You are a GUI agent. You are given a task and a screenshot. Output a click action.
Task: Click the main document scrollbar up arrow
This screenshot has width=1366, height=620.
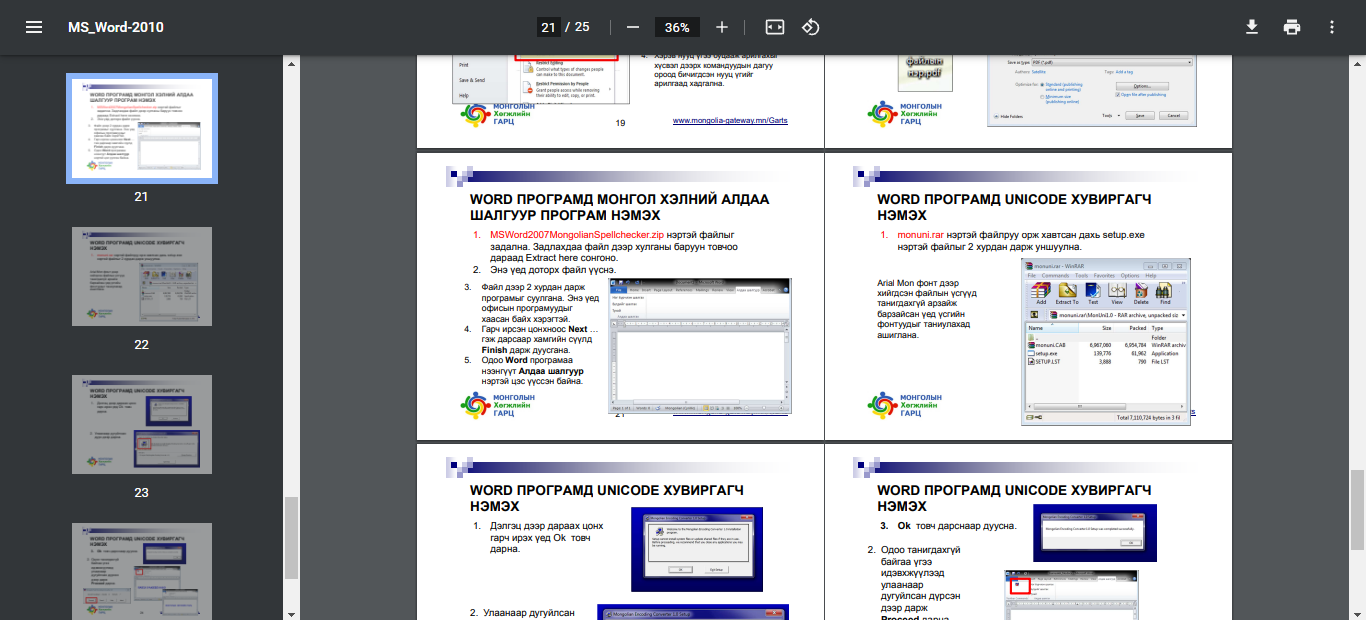(1357, 62)
